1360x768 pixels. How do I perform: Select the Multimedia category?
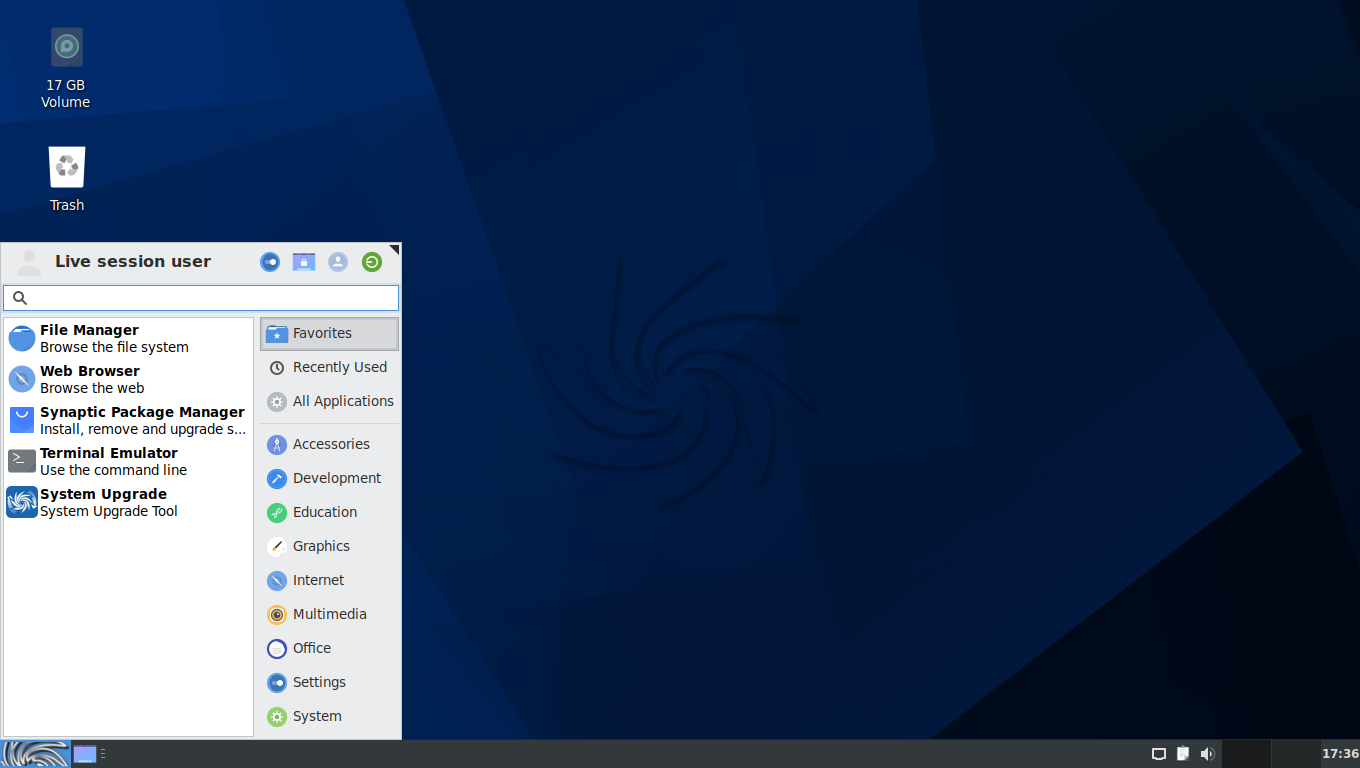(x=329, y=614)
